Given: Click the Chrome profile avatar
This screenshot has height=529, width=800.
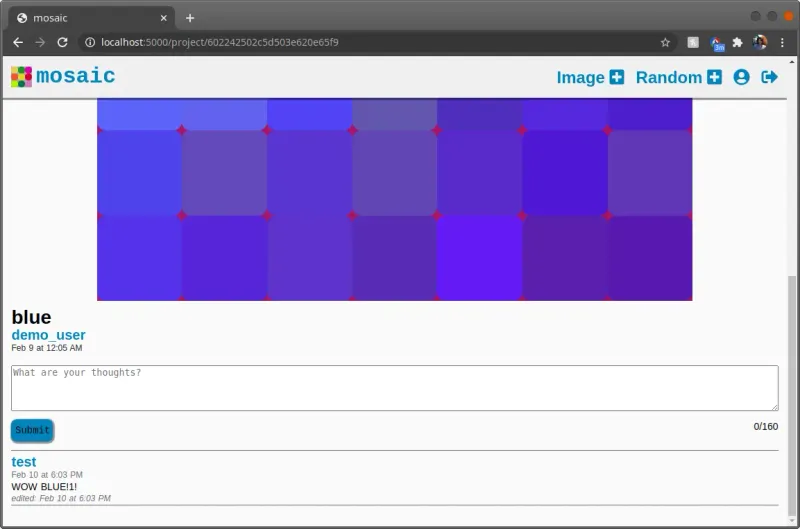Looking at the screenshot, I should click(x=760, y=43).
